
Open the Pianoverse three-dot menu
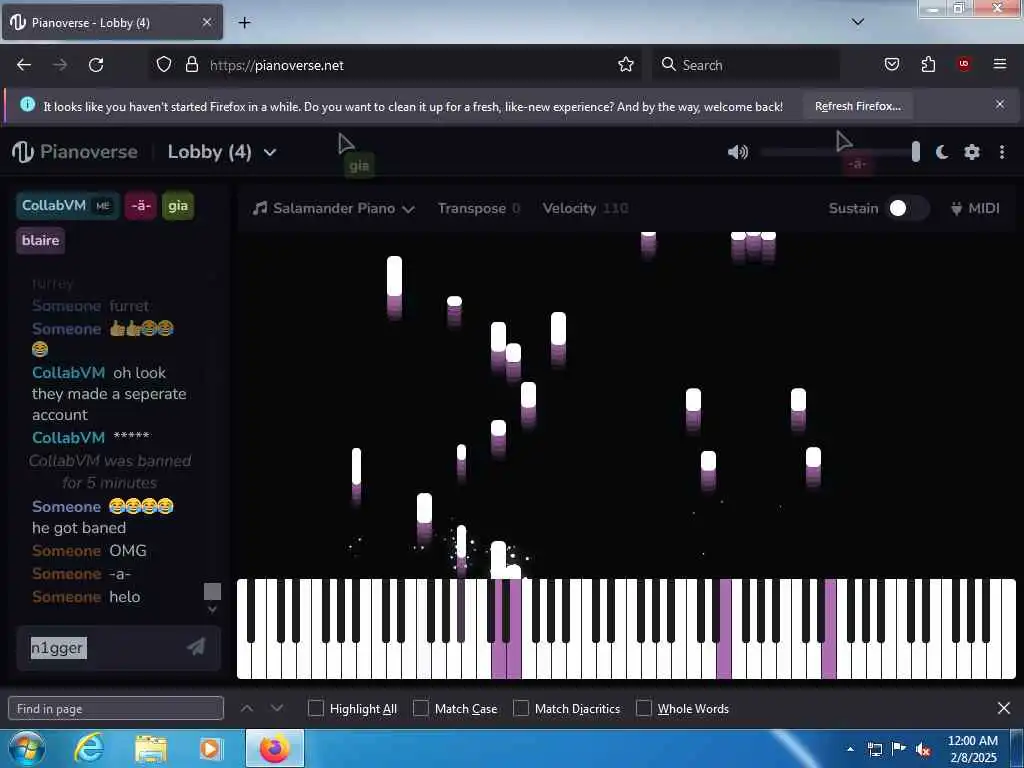1002,152
